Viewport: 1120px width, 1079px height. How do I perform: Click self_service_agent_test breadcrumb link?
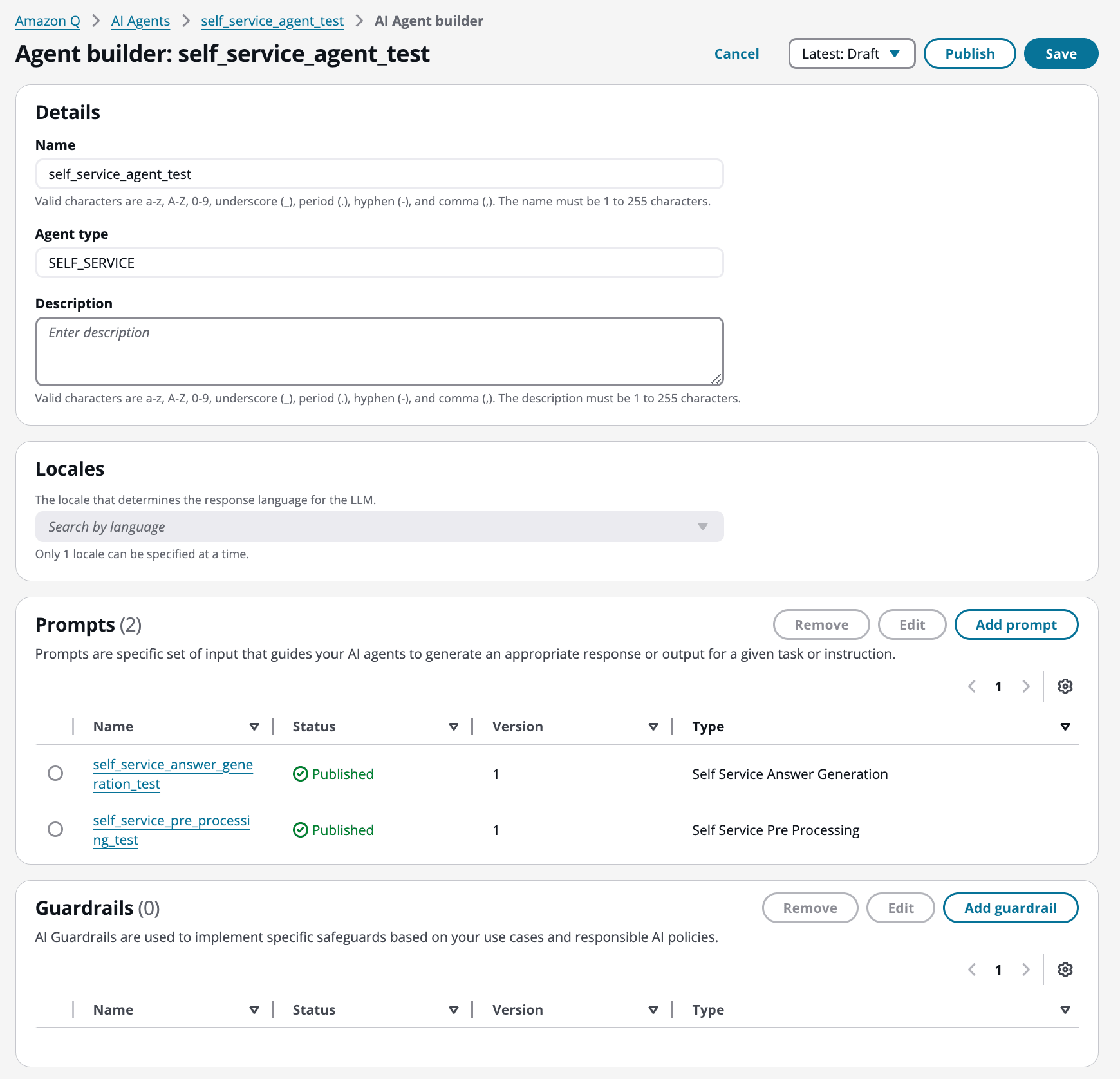272,21
